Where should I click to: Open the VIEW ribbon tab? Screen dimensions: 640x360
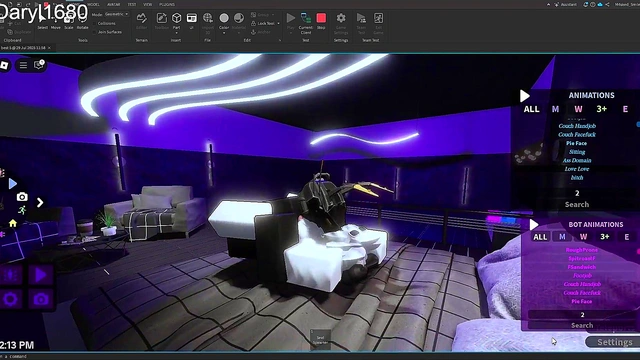point(147,4)
